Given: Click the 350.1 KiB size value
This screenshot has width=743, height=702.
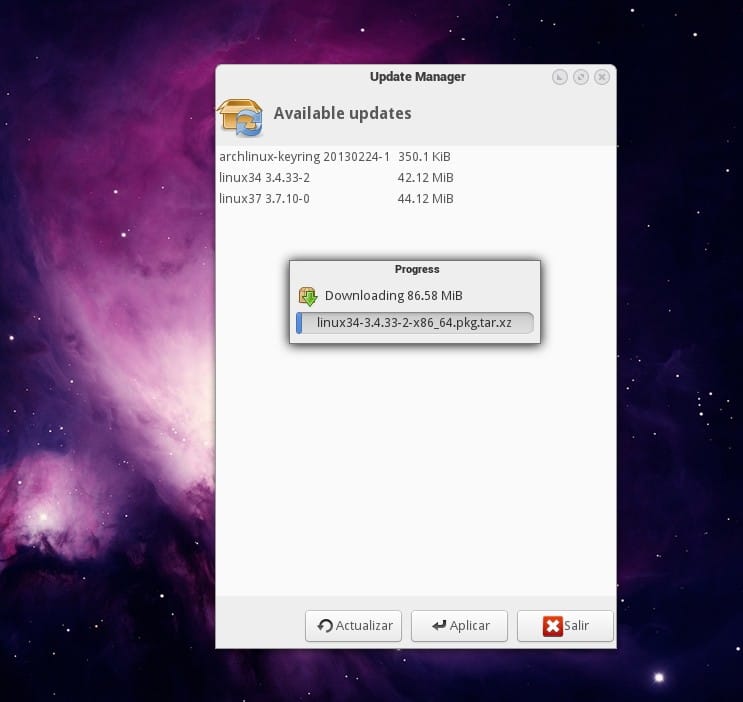Looking at the screenshot, I should [x=424, y=156].
